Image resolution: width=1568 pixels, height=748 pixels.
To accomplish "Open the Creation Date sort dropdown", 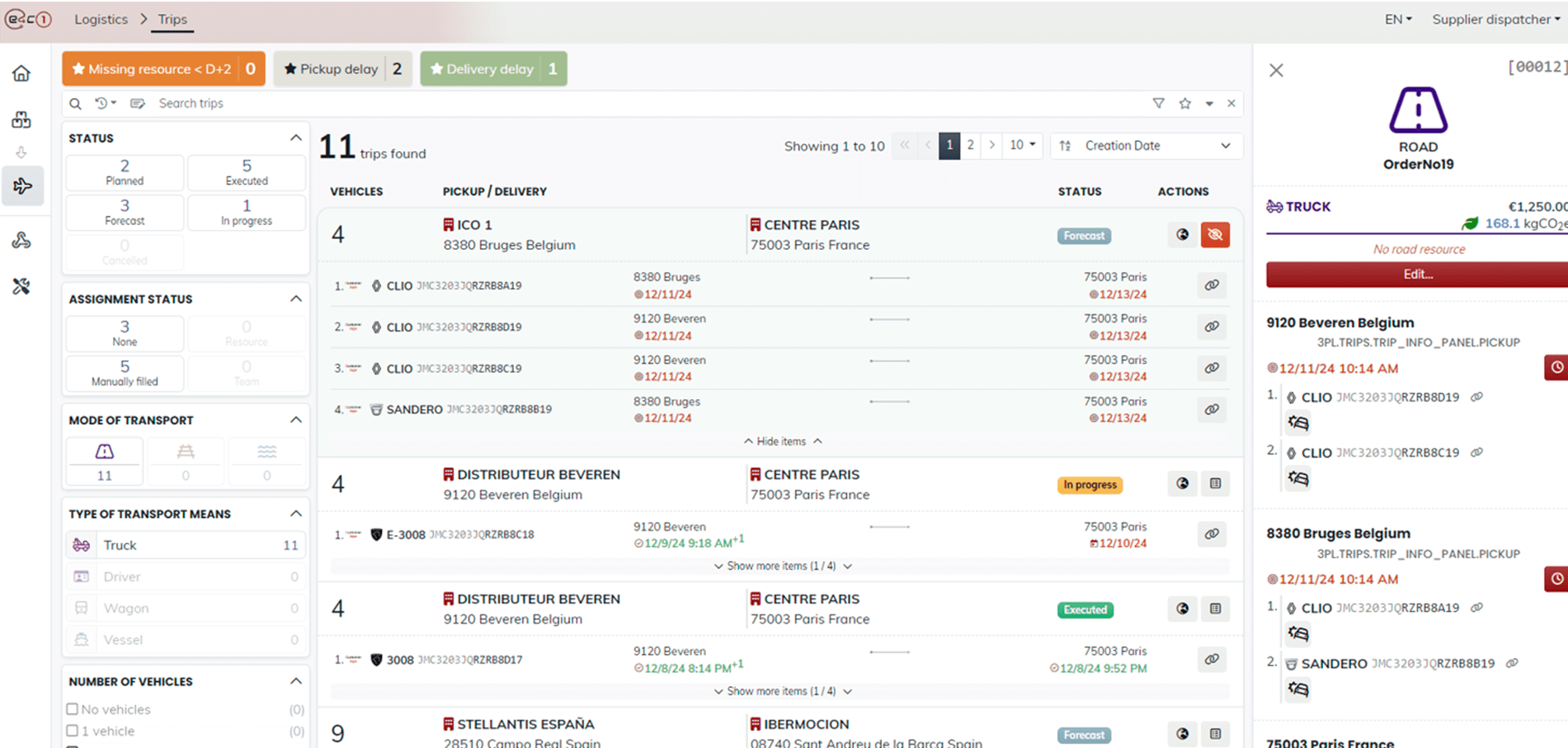I will pos(1147,146).
